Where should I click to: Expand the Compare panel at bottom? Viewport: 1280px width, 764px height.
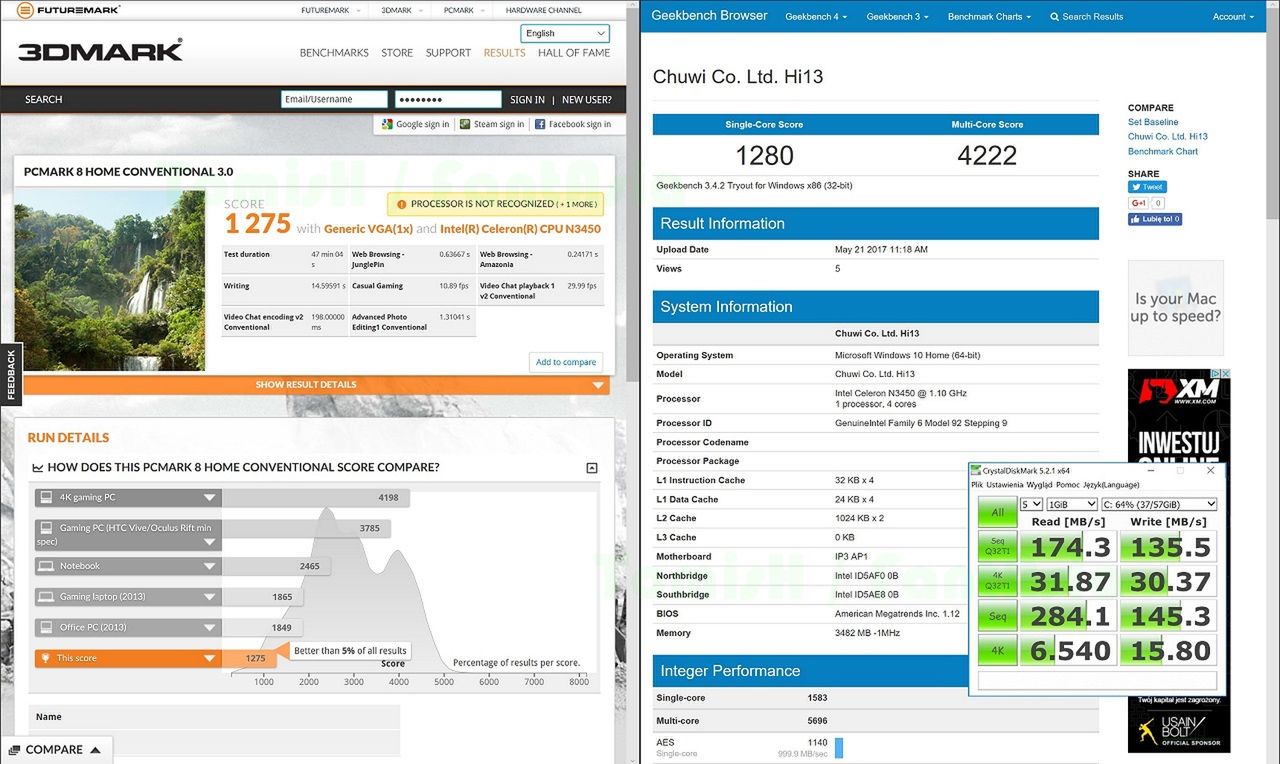click(x=56, y=750)
